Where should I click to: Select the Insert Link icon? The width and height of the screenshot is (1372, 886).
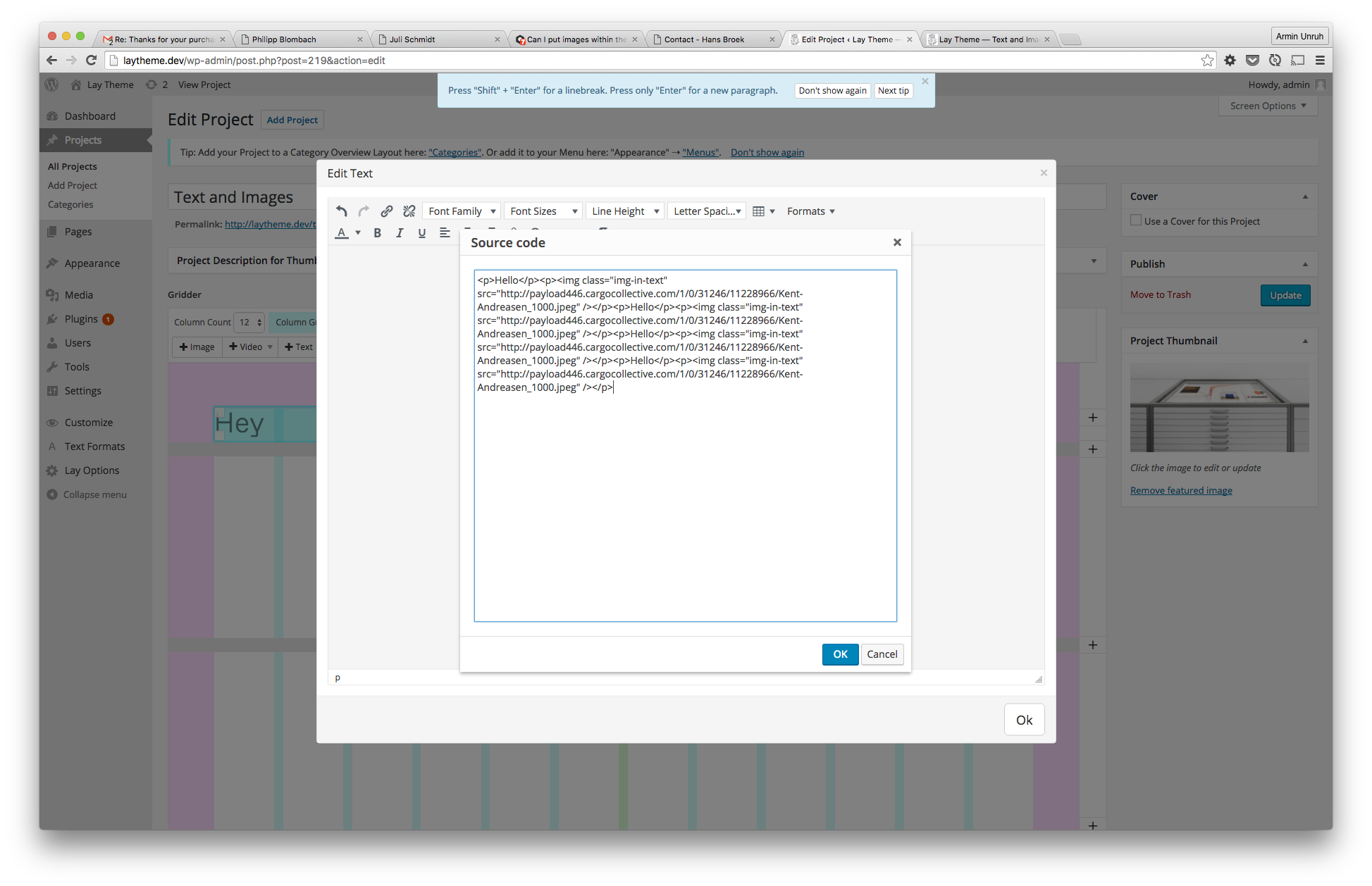[x=386, y=211]
